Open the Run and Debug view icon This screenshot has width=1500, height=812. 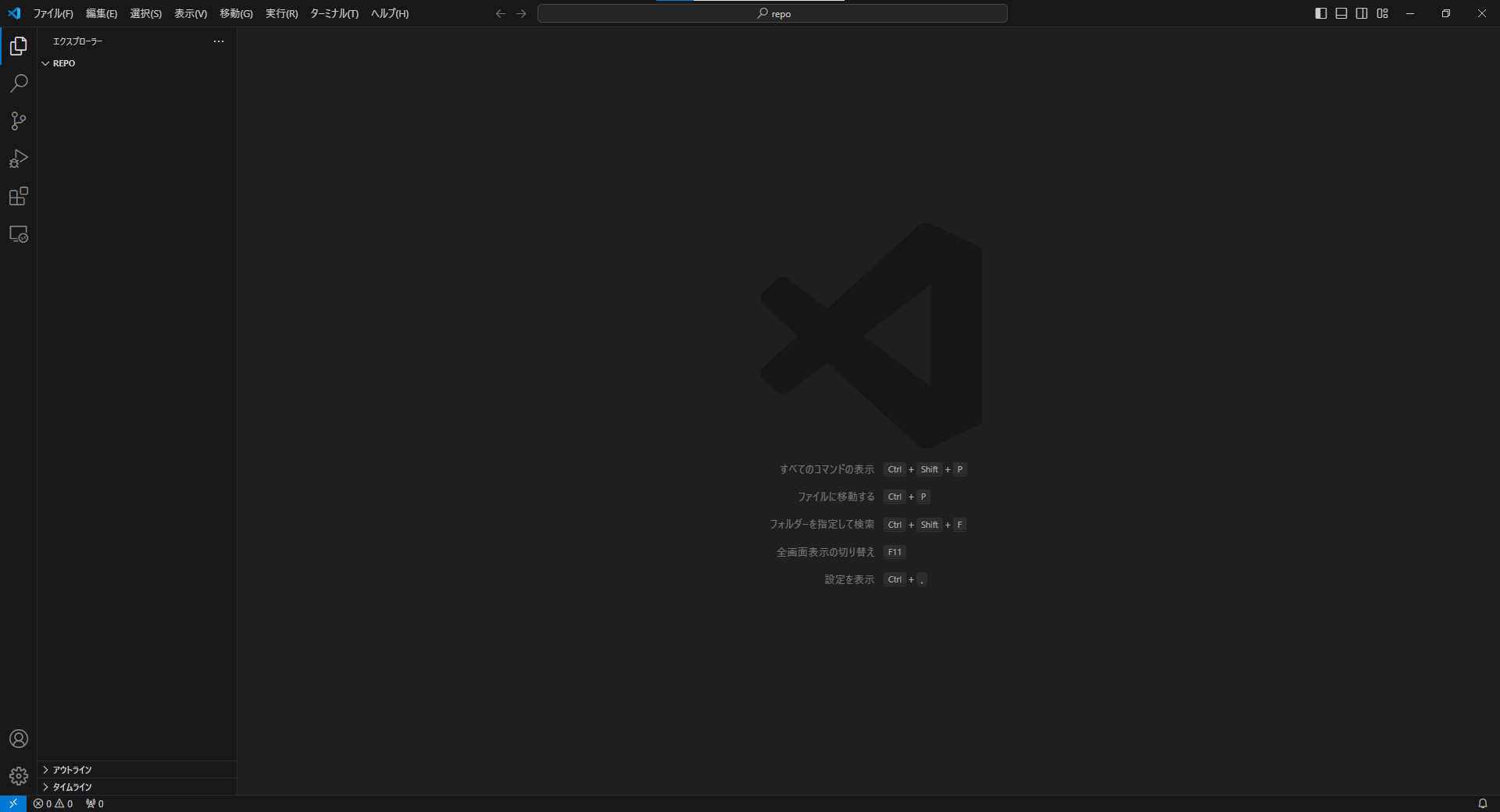tap(19, 158)
